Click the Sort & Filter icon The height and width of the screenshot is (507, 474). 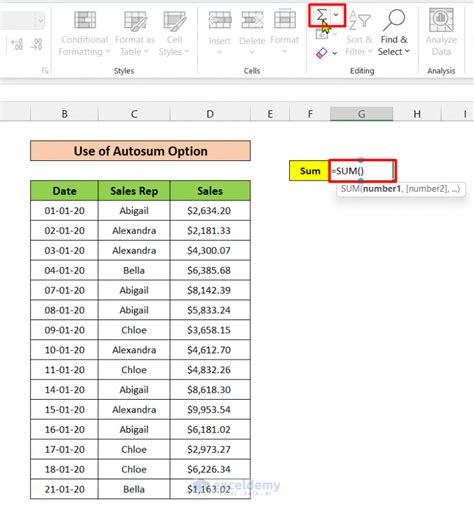tap(359, 33)
